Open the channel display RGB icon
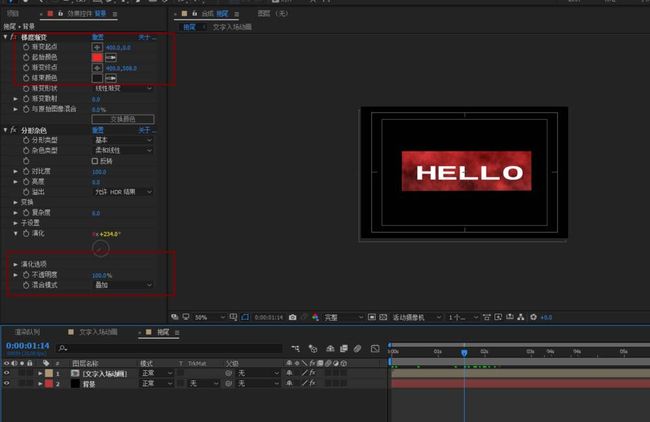 [x=315, y=317]
